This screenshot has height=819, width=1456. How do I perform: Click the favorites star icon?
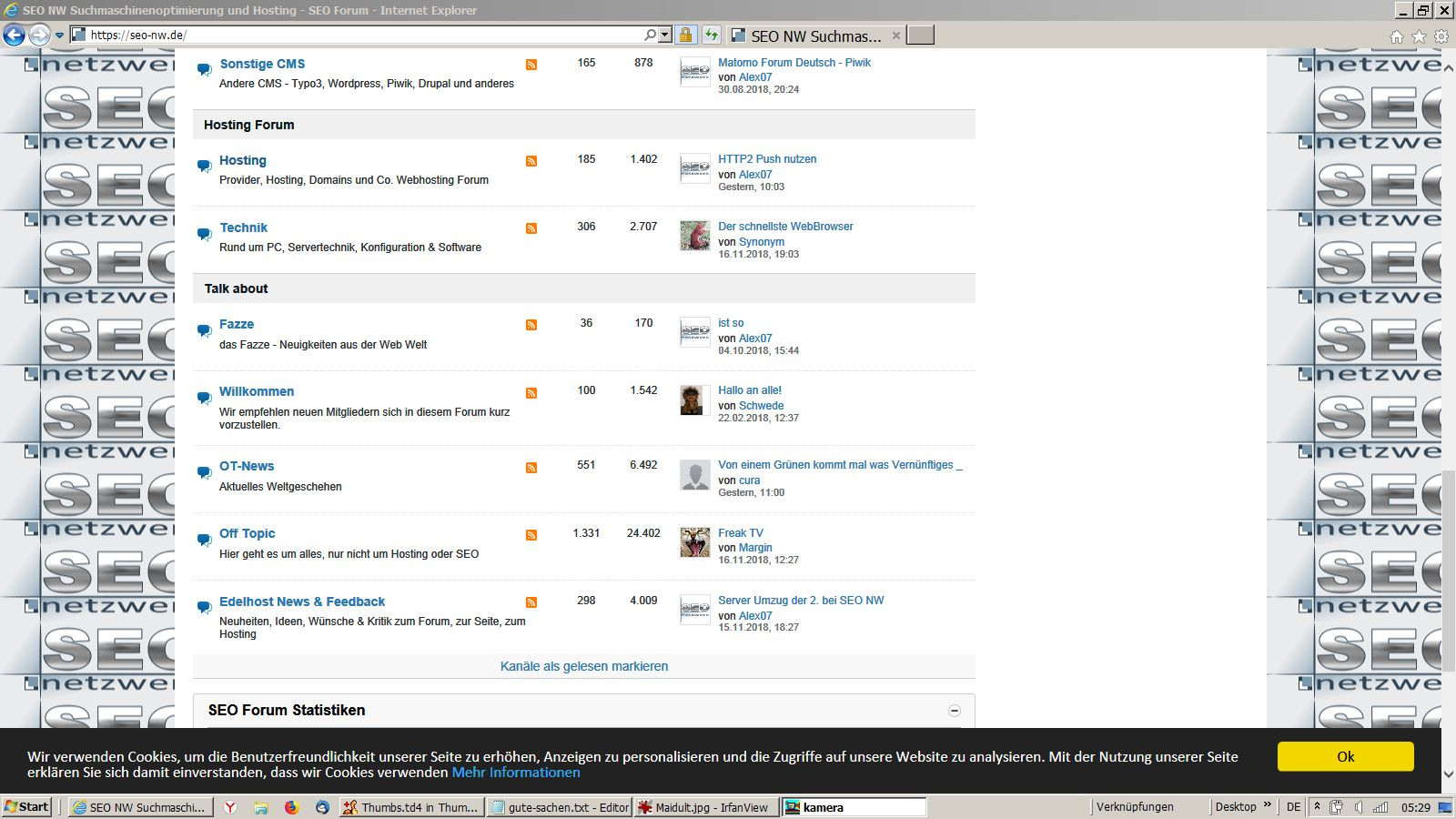click(x=1419, y=36)
